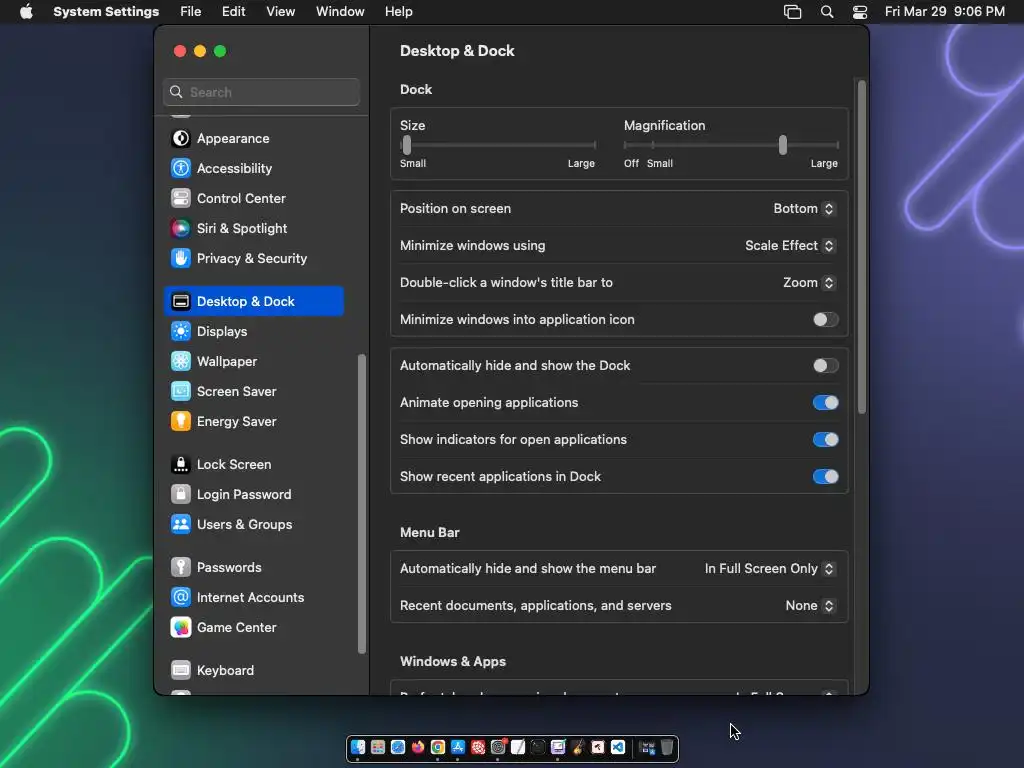Open Visual Studio Code from Dock
The height and width of the screenshot is (768, 1024).
(618, 747)
